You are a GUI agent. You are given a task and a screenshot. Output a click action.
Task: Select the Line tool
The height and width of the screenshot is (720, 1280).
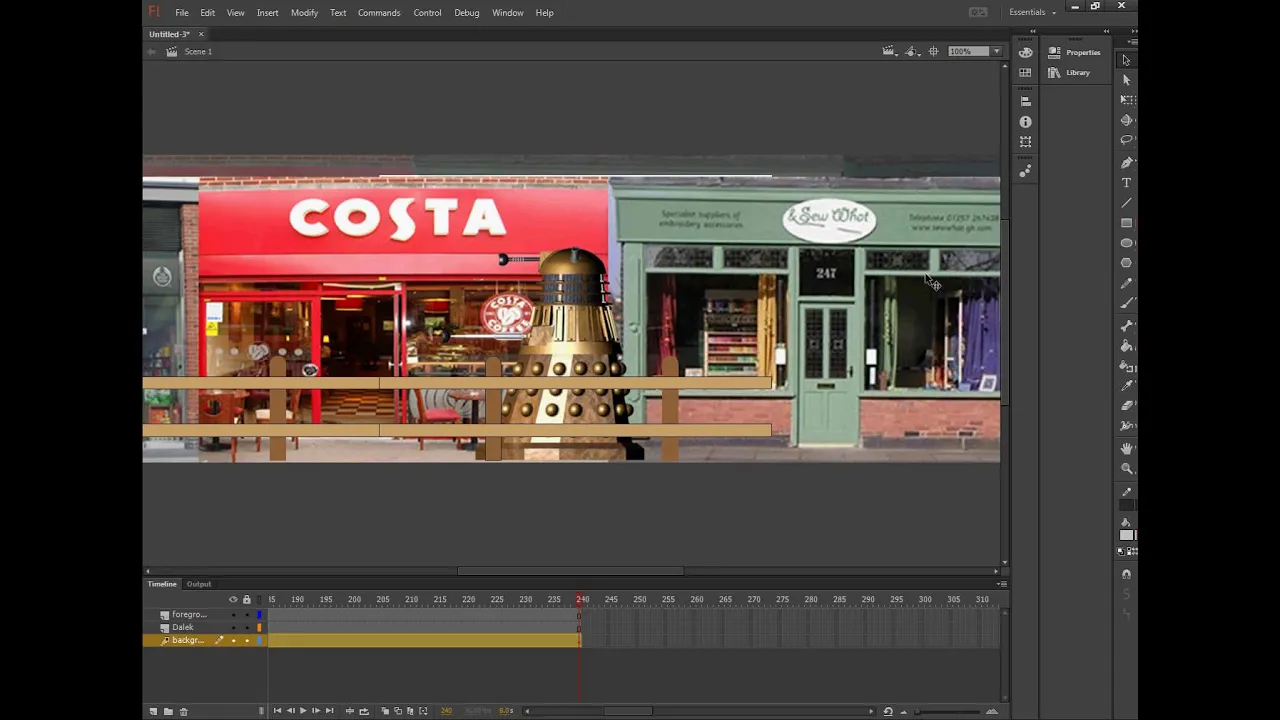[x=1127, y=203]
